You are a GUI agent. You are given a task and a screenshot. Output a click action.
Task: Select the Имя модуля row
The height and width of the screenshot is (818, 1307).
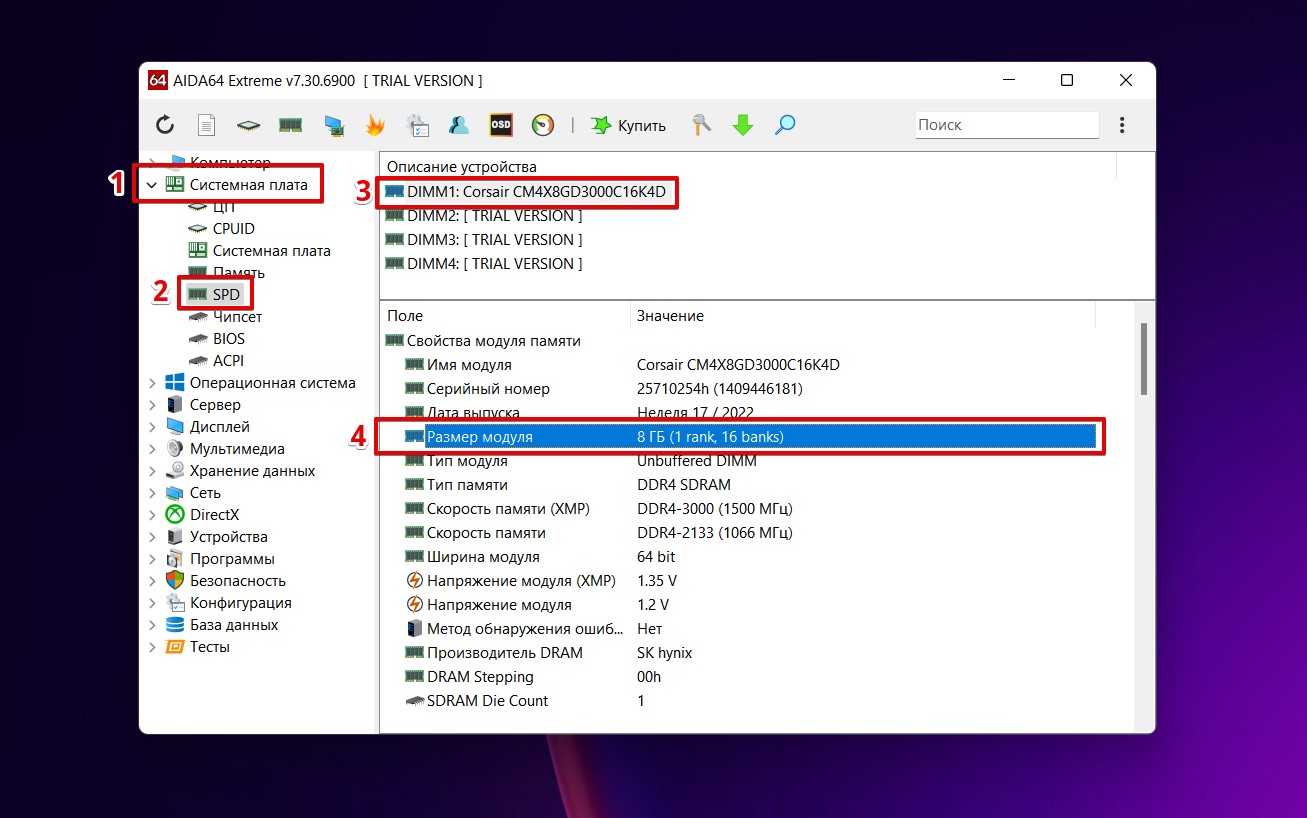pos(750,365)
